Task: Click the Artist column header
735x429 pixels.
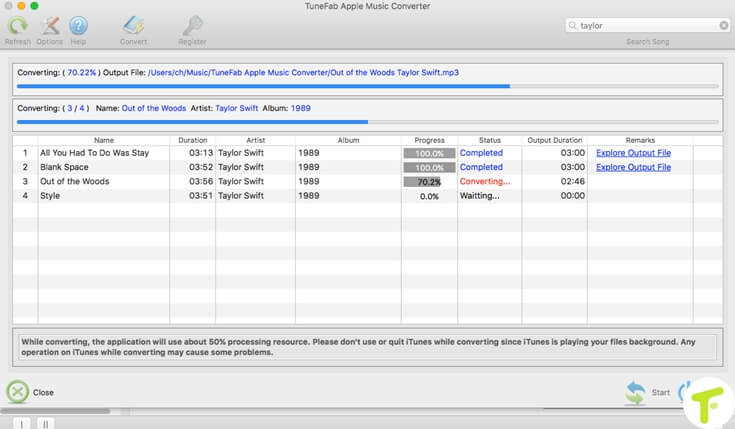Action: point(255,140)
